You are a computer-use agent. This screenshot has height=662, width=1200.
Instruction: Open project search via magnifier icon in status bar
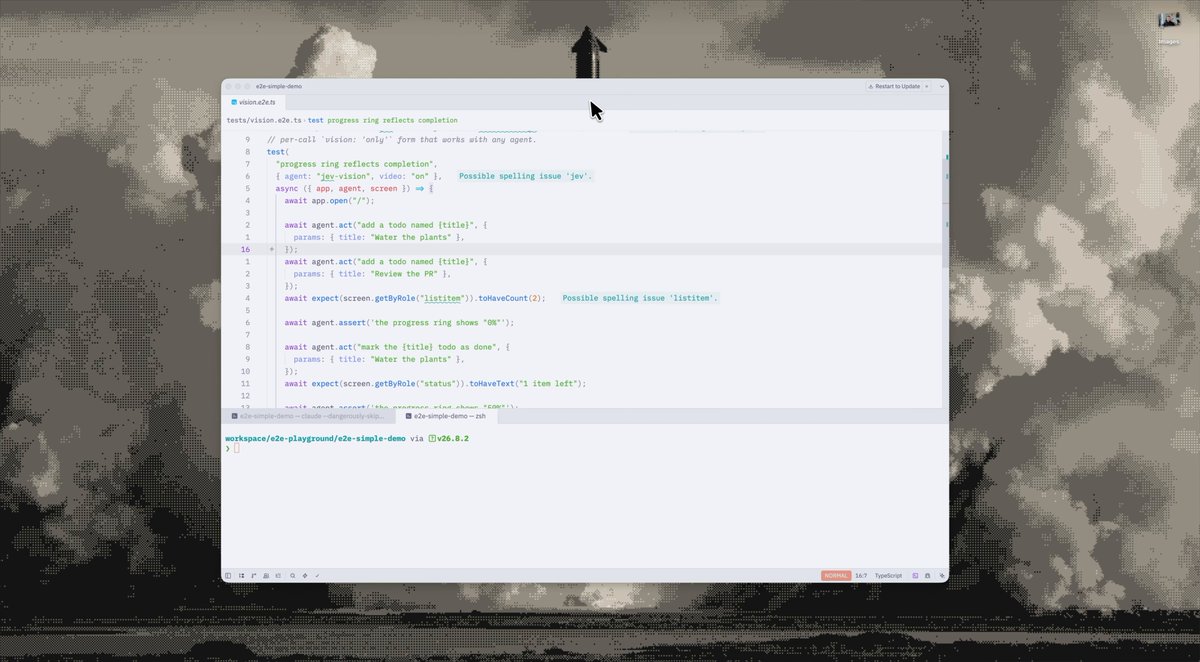(x=292, y=575)
